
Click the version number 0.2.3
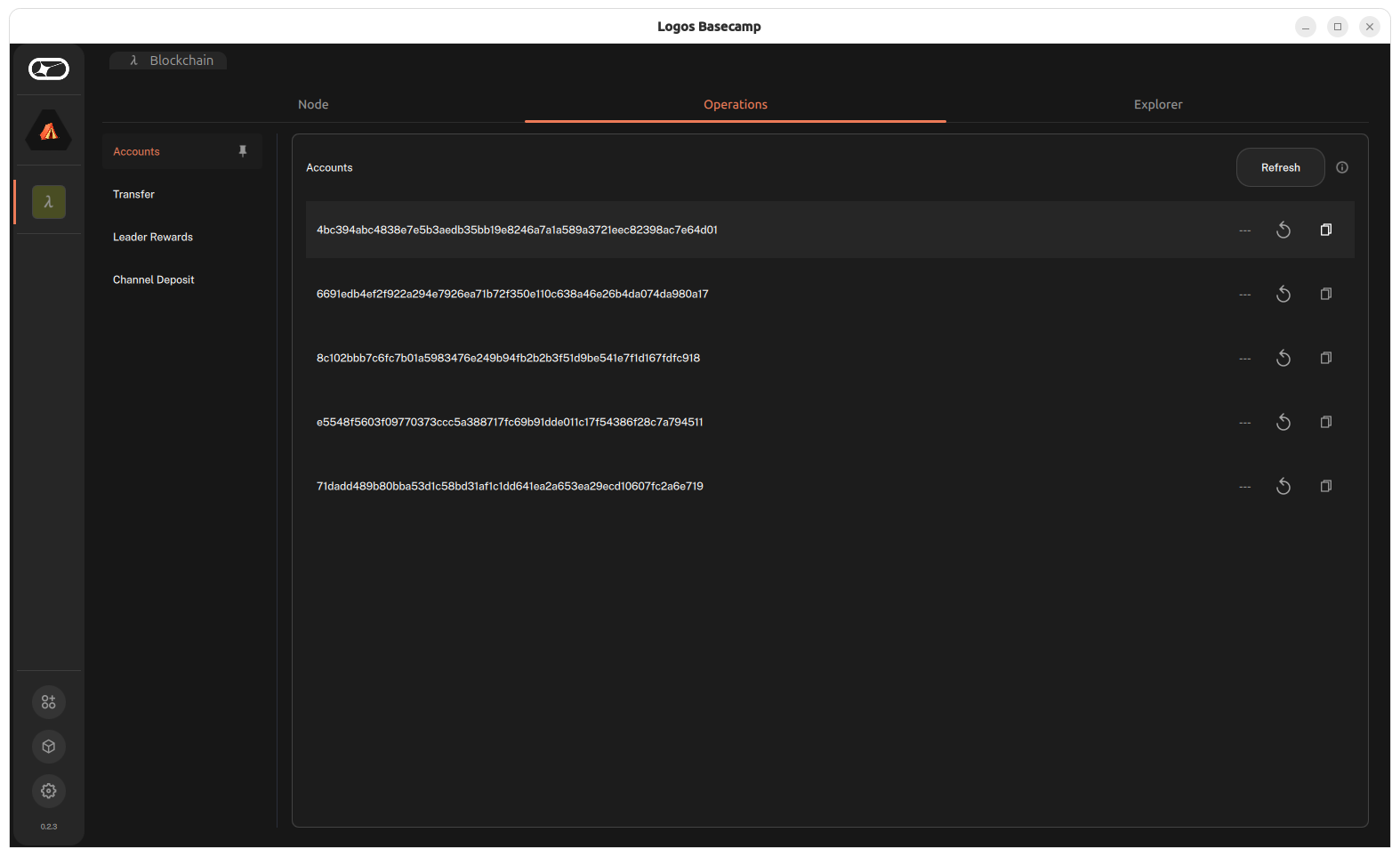point(49,827)
